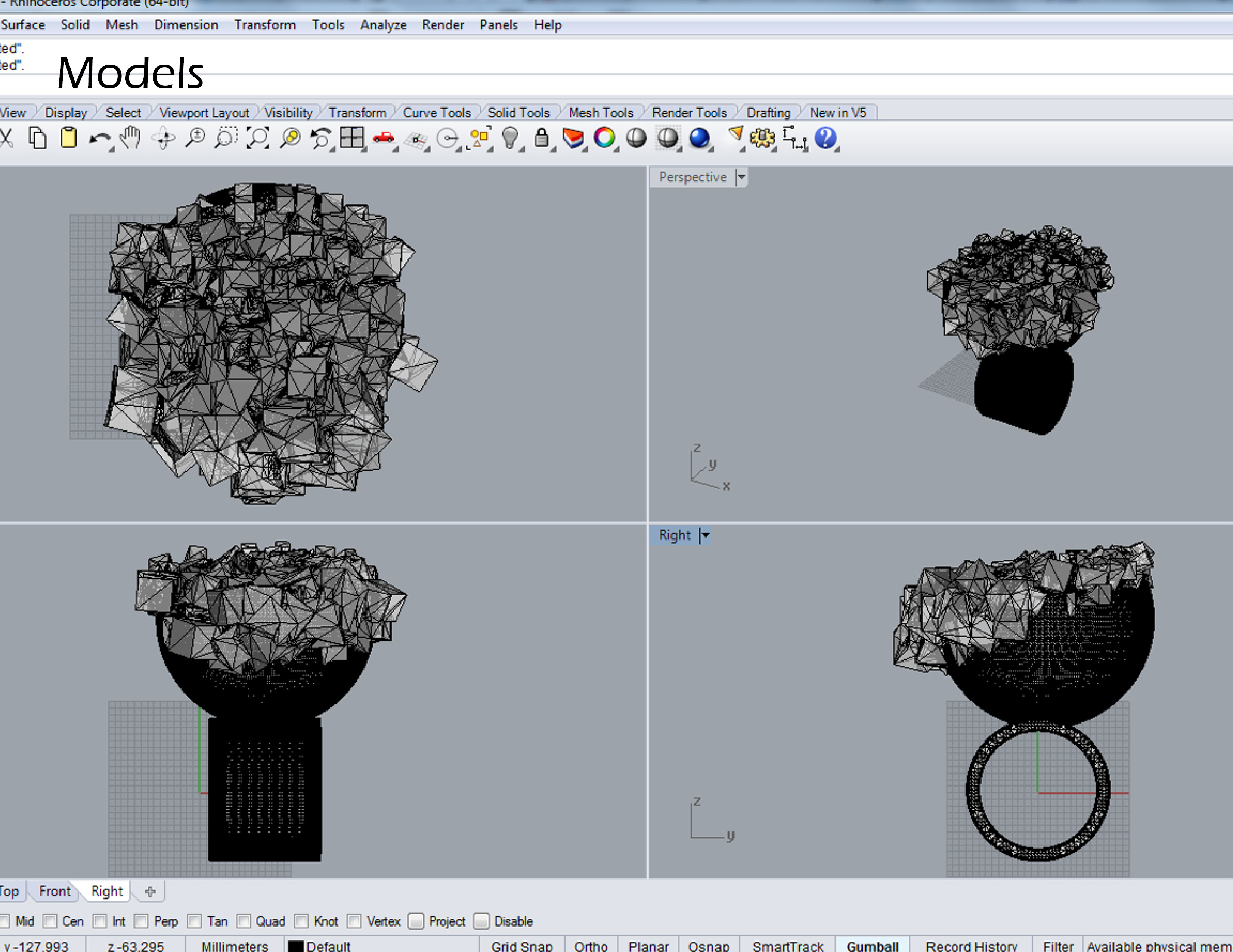Open the Analyze menu
This screenshot has height=952, width=1233.
(x=383, y=25)
